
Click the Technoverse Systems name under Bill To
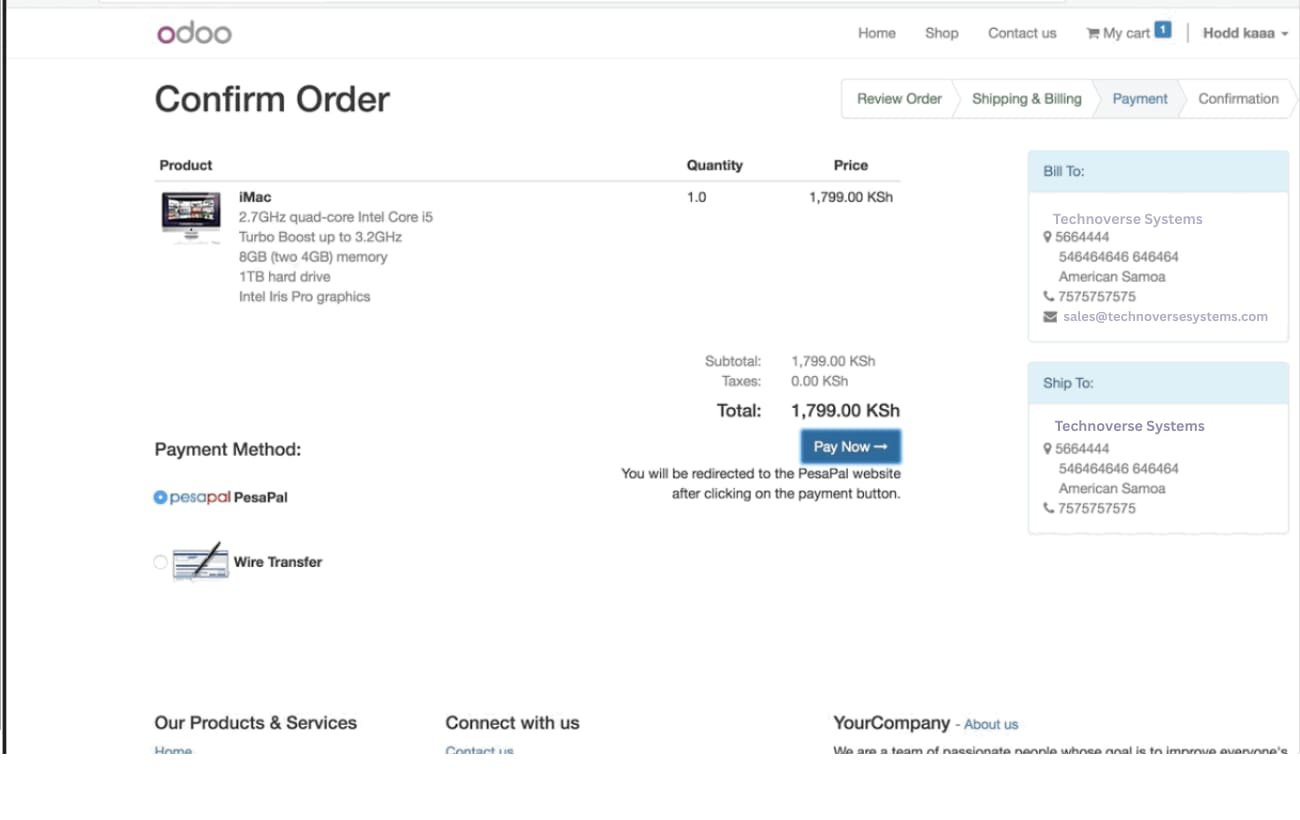1127,219
